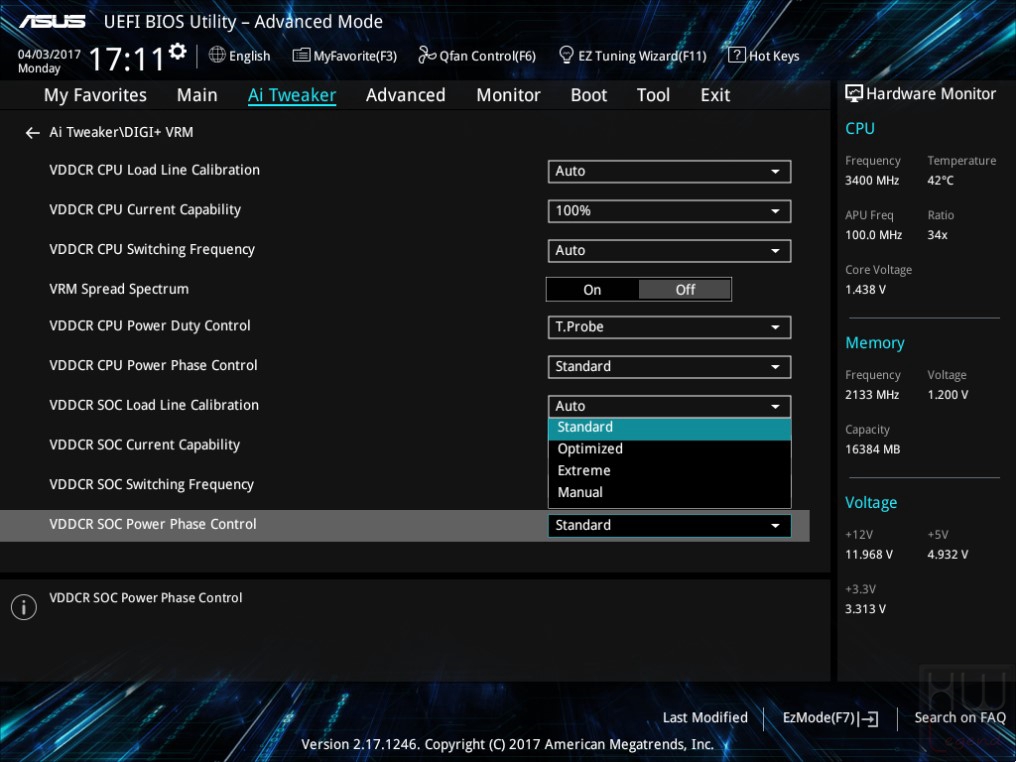Click the 04/03/2017 date

[x=49, y=54]
